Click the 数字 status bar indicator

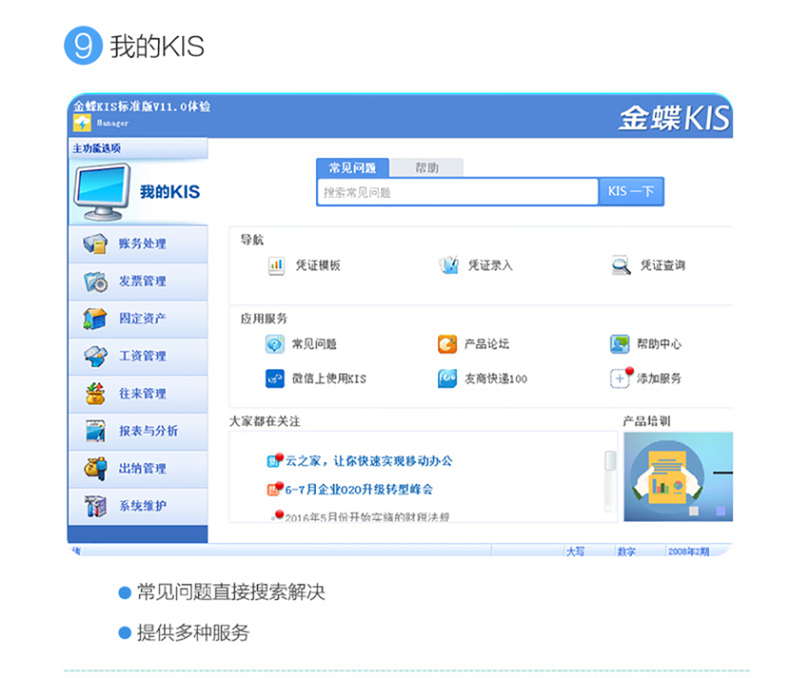pos(626,552)
